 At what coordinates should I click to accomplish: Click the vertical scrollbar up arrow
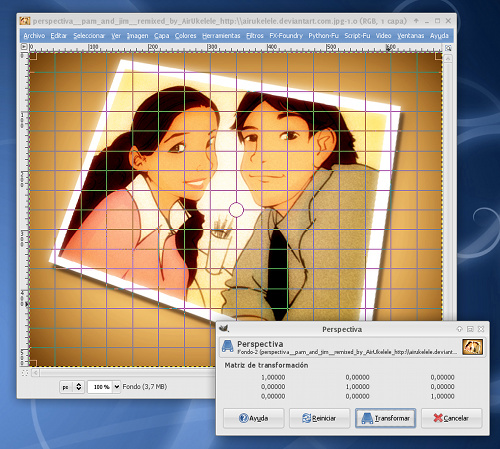coord(448,59)
